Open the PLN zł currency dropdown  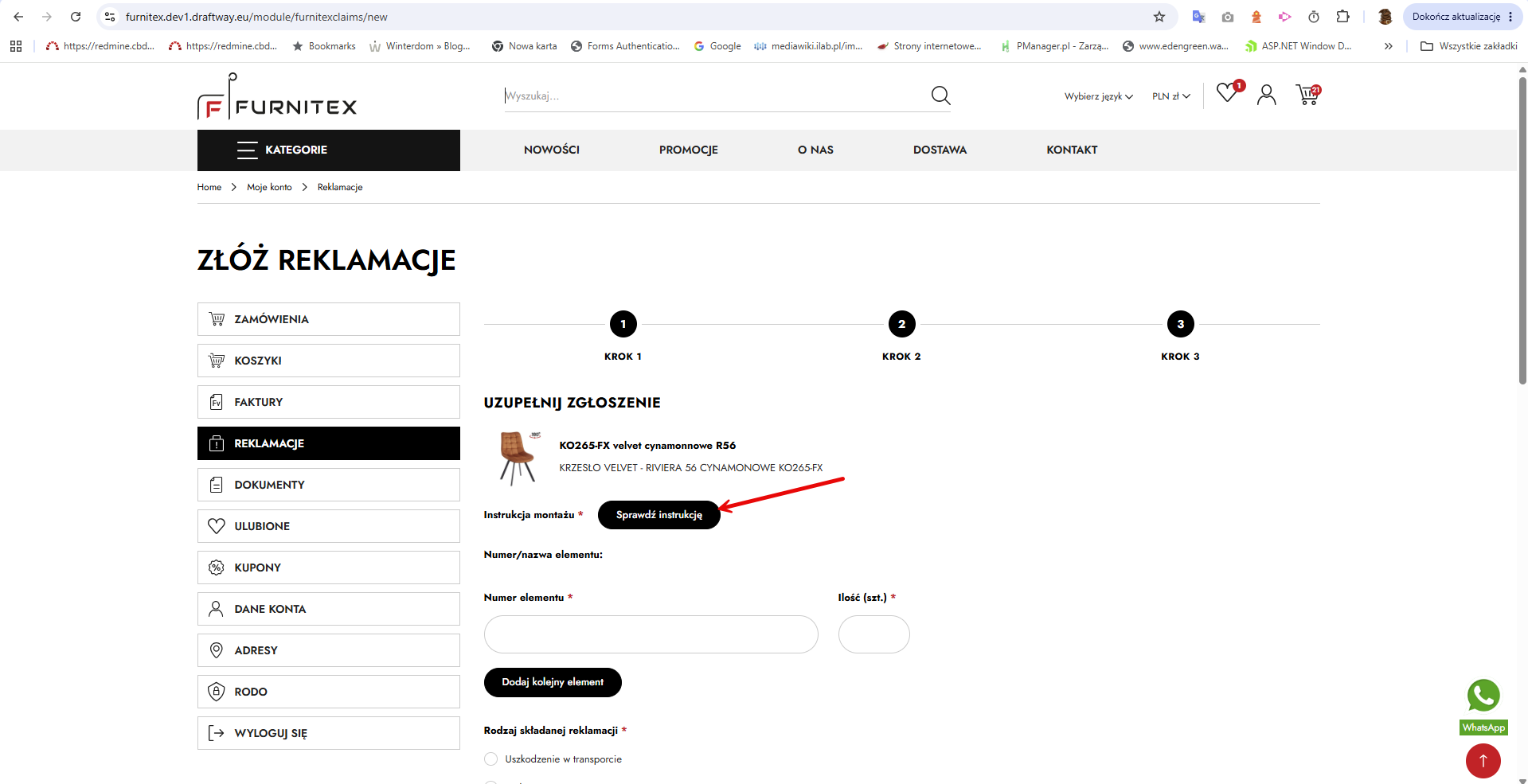(1170, 96)
